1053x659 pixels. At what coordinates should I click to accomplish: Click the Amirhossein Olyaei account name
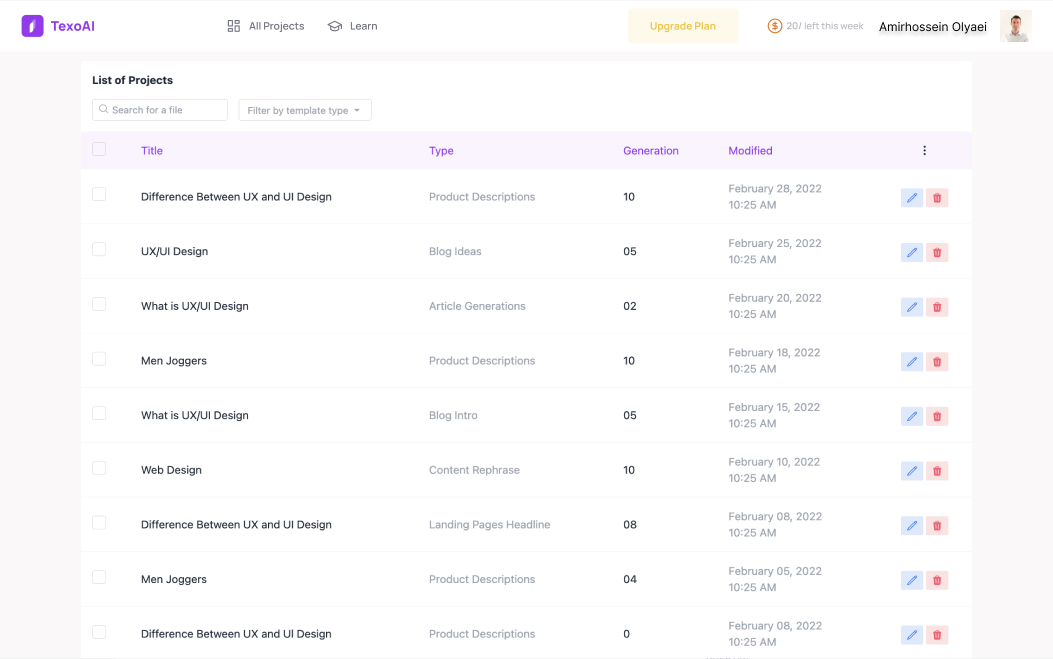933,27
